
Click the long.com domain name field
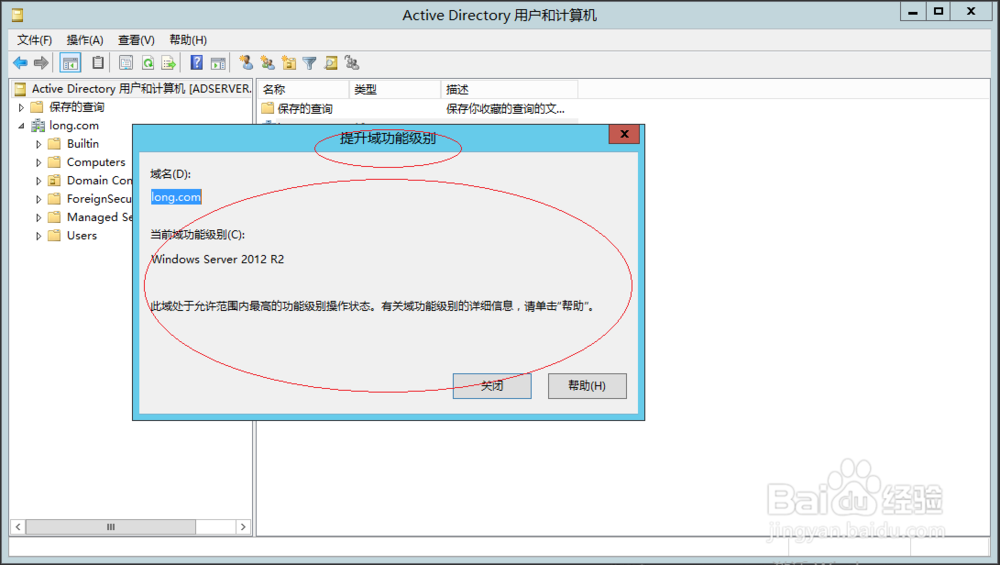pyautogui.click(x=176, y=197)
